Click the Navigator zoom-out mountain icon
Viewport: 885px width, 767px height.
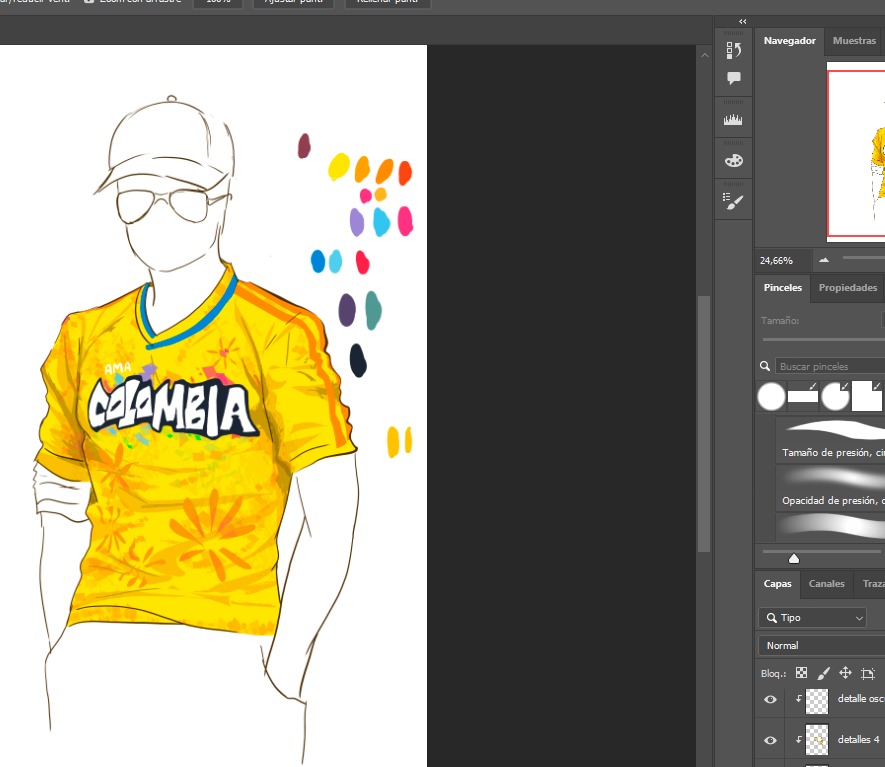coord(824,260)
